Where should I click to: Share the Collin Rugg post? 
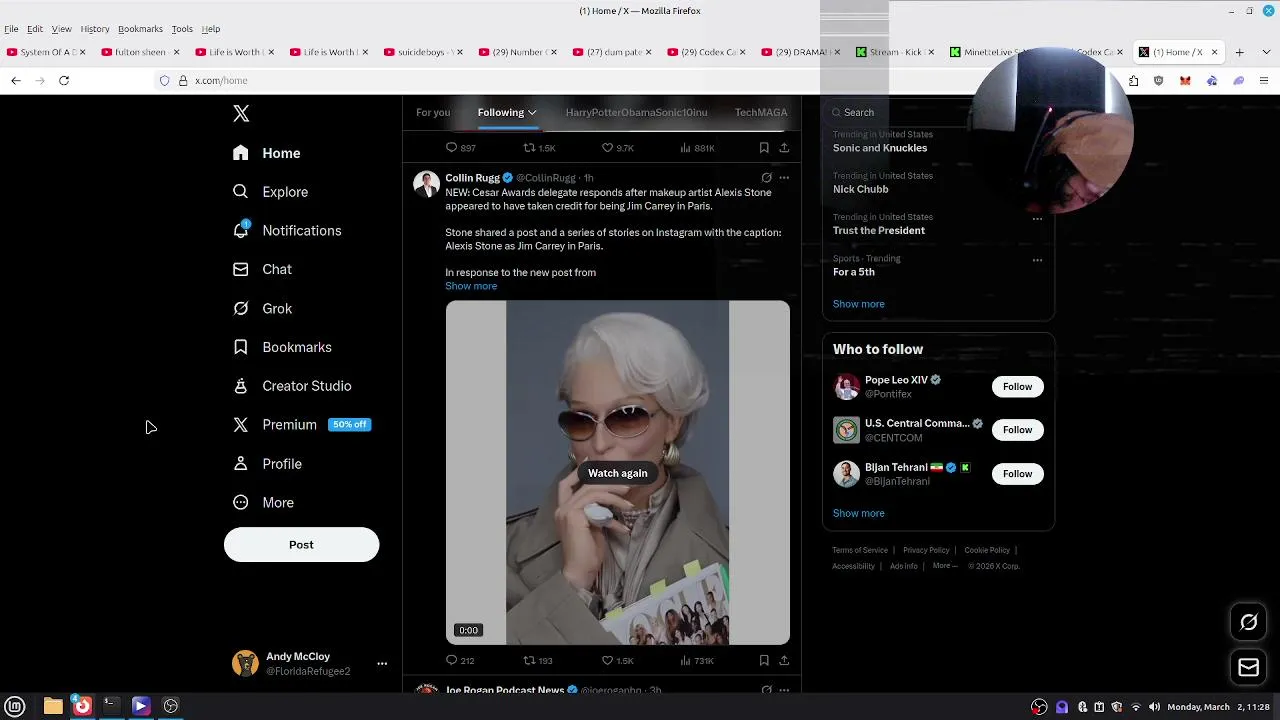pos(784,661)
